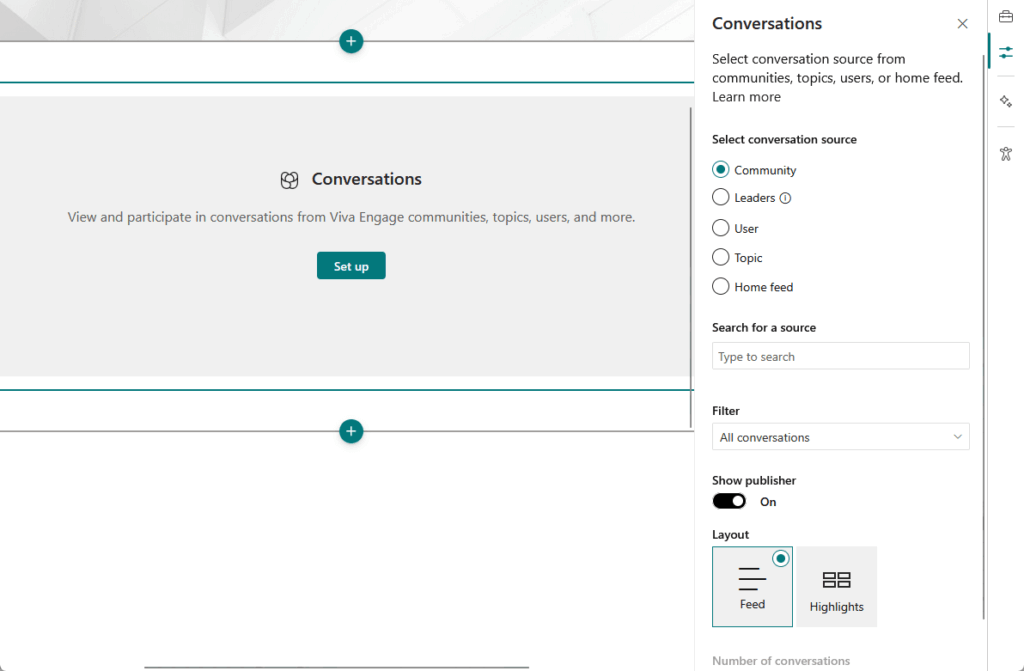This screenshot has width=1024, height=671.
Task: Select the Community conversation source
Action: point(720,170)
